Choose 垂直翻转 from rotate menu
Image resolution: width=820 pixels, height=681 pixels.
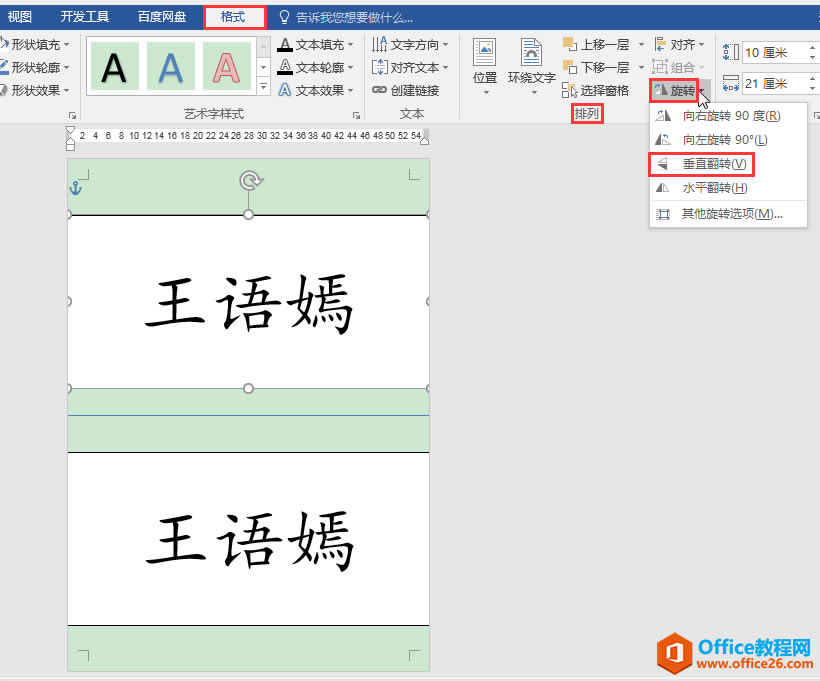tap(728, 164)
